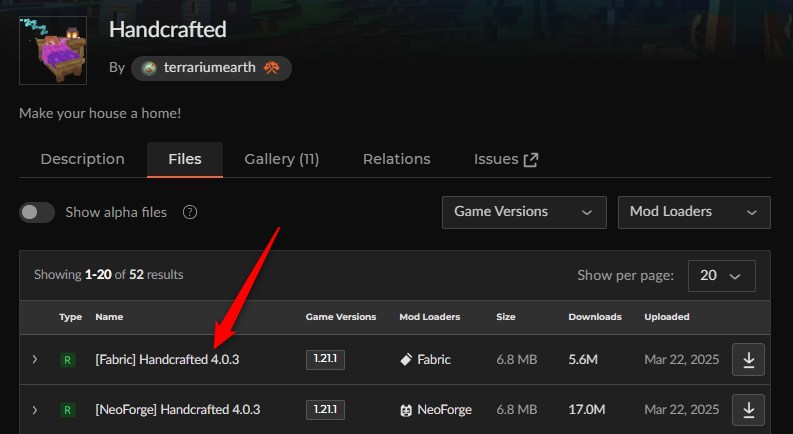
Task: Open the Handcrafted mod thumbnail image
Action: coord(53,51)
